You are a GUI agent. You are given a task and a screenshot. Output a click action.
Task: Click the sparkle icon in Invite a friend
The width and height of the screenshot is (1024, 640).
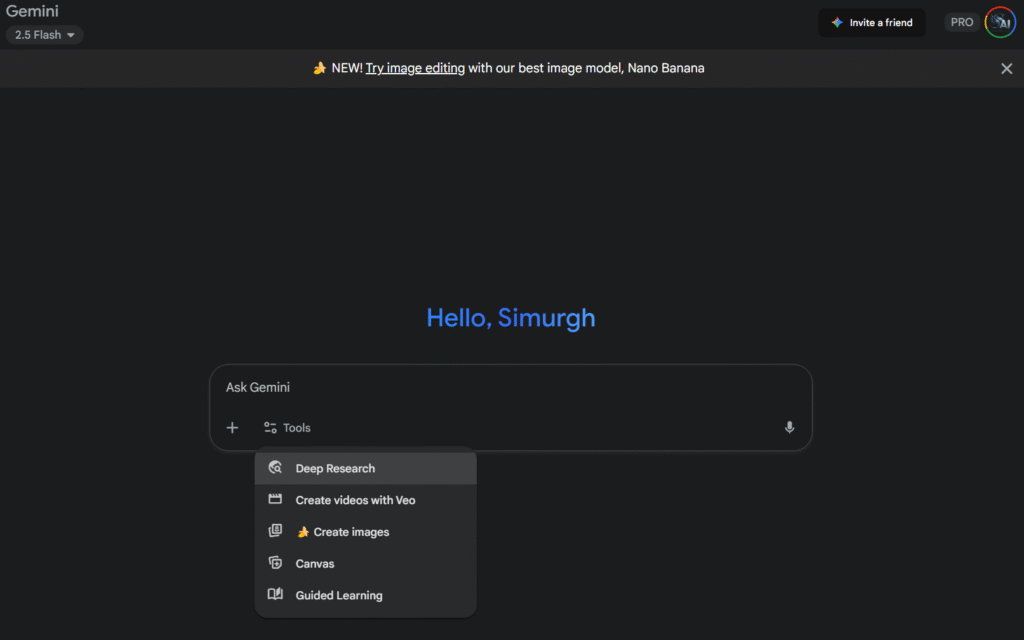837,23
